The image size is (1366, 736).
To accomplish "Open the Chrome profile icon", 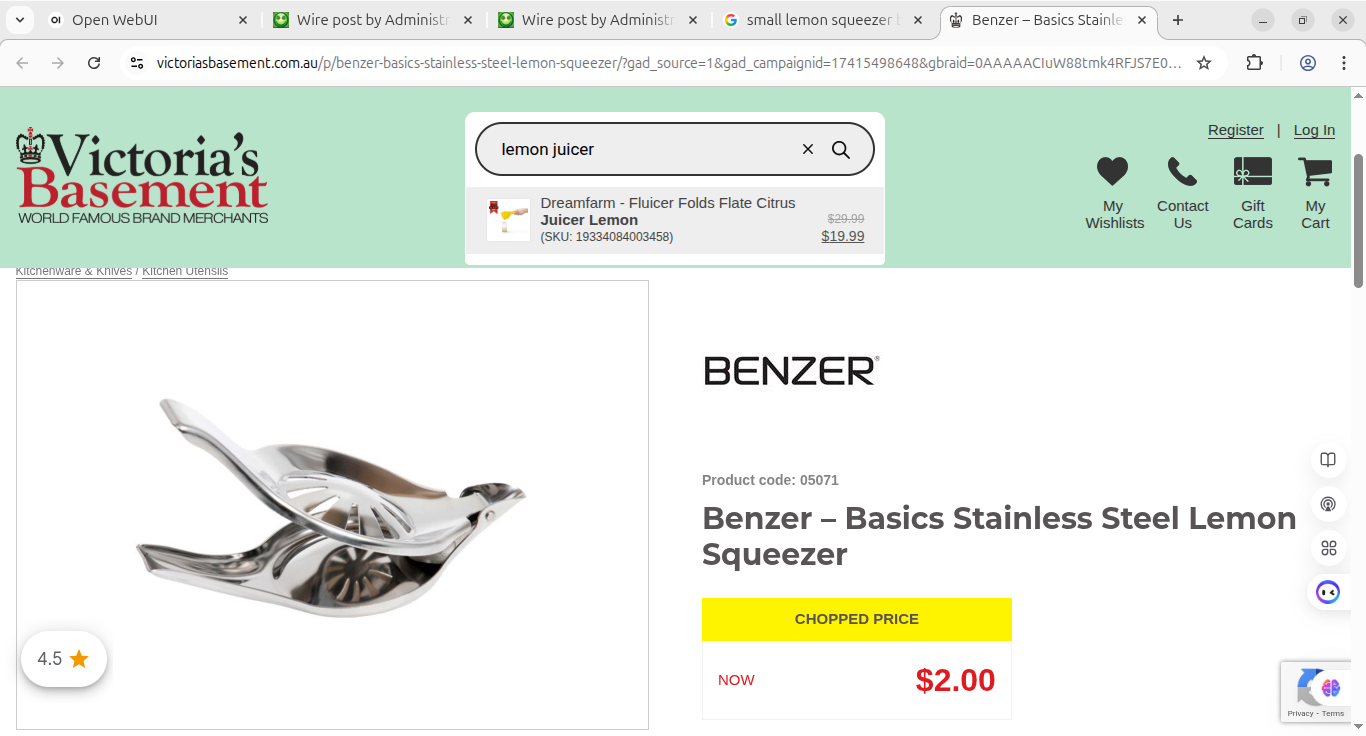I will (x=1308, y=63).
